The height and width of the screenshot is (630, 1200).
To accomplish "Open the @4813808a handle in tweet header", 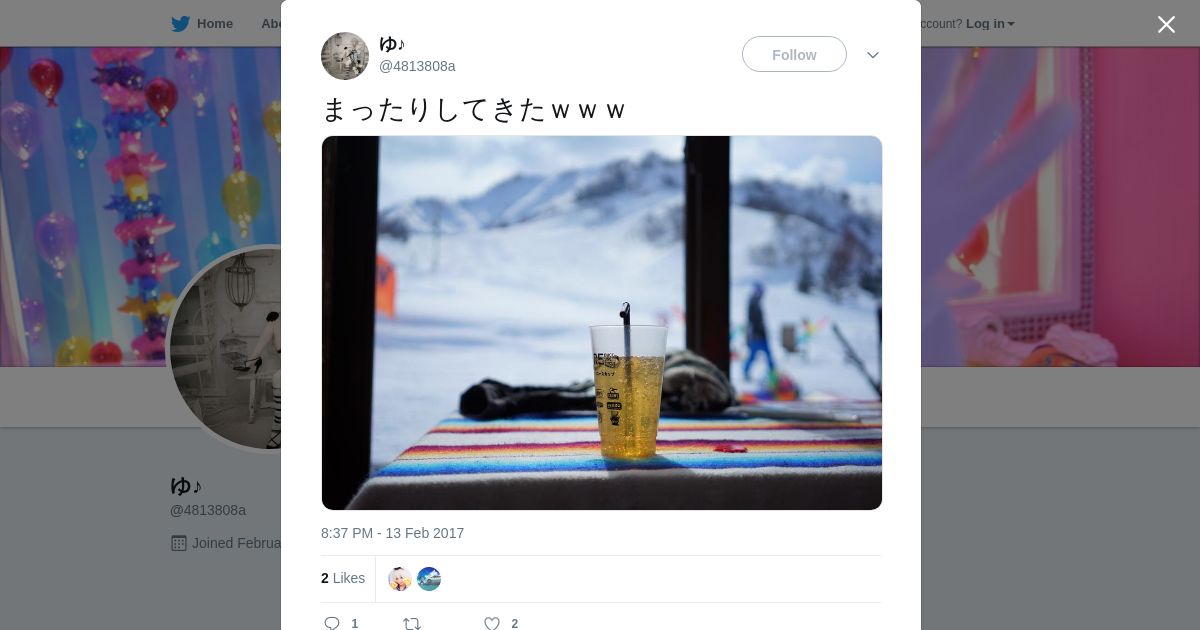I will 417,66.
